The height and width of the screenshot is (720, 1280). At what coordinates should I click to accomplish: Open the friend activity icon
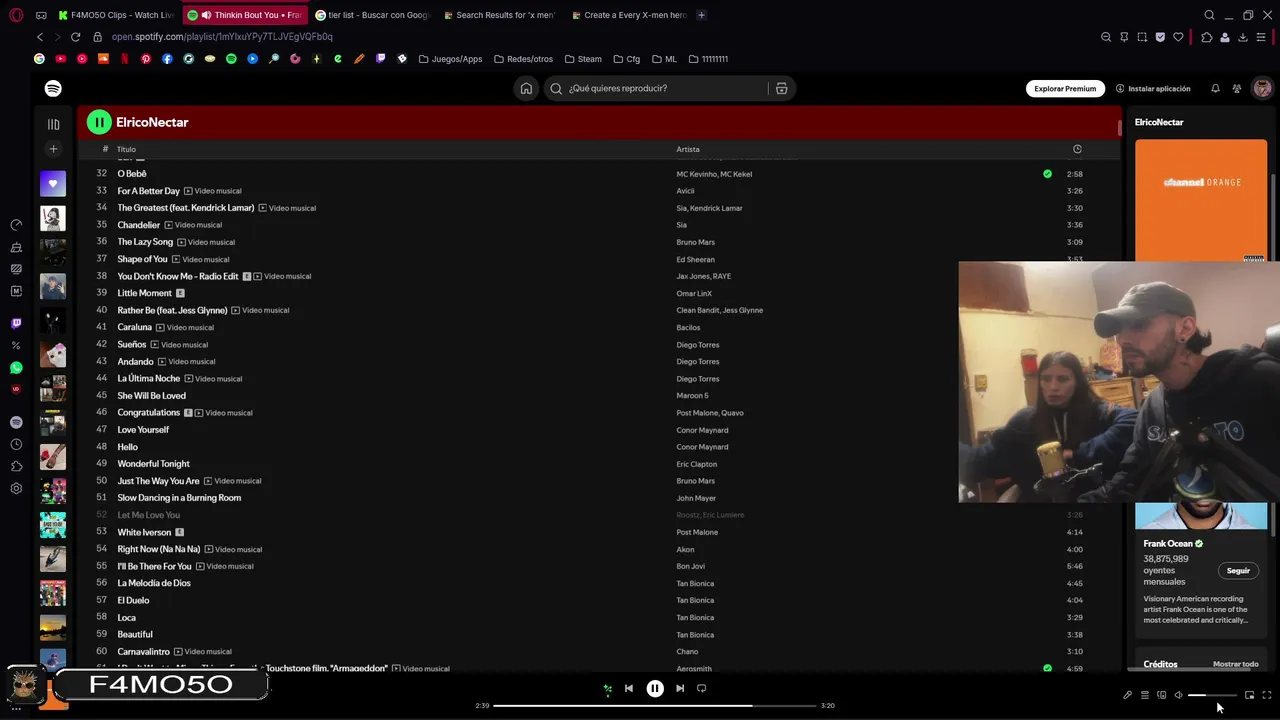click(x=1237, y=89)
